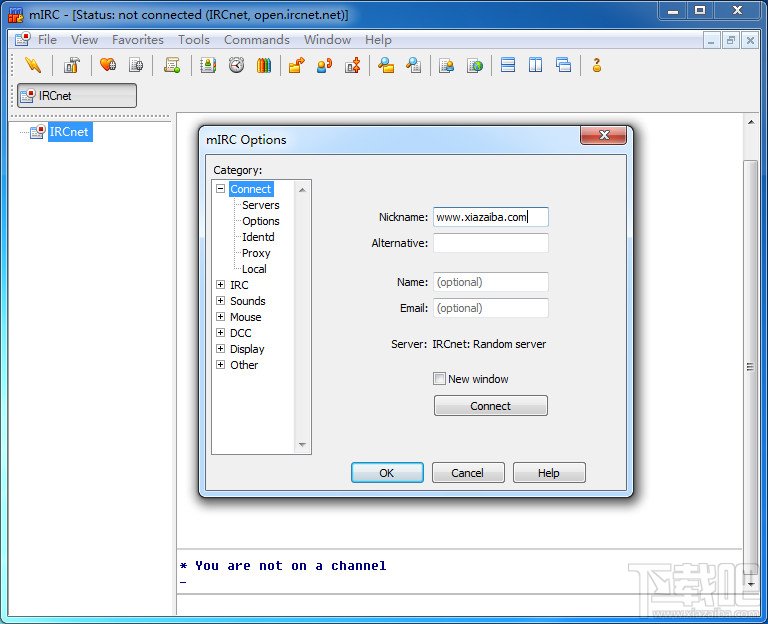The width and height of the screenshot is (768, 624).
Task: Click the Send File folder-arrow icon
Action: coord(296,65)
